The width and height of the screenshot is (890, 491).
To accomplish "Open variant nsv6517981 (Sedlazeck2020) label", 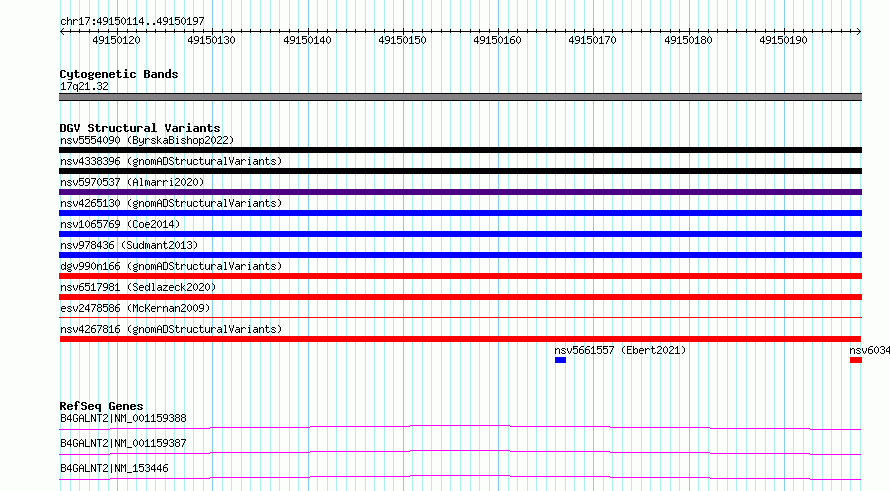I will tap(138, 287).
